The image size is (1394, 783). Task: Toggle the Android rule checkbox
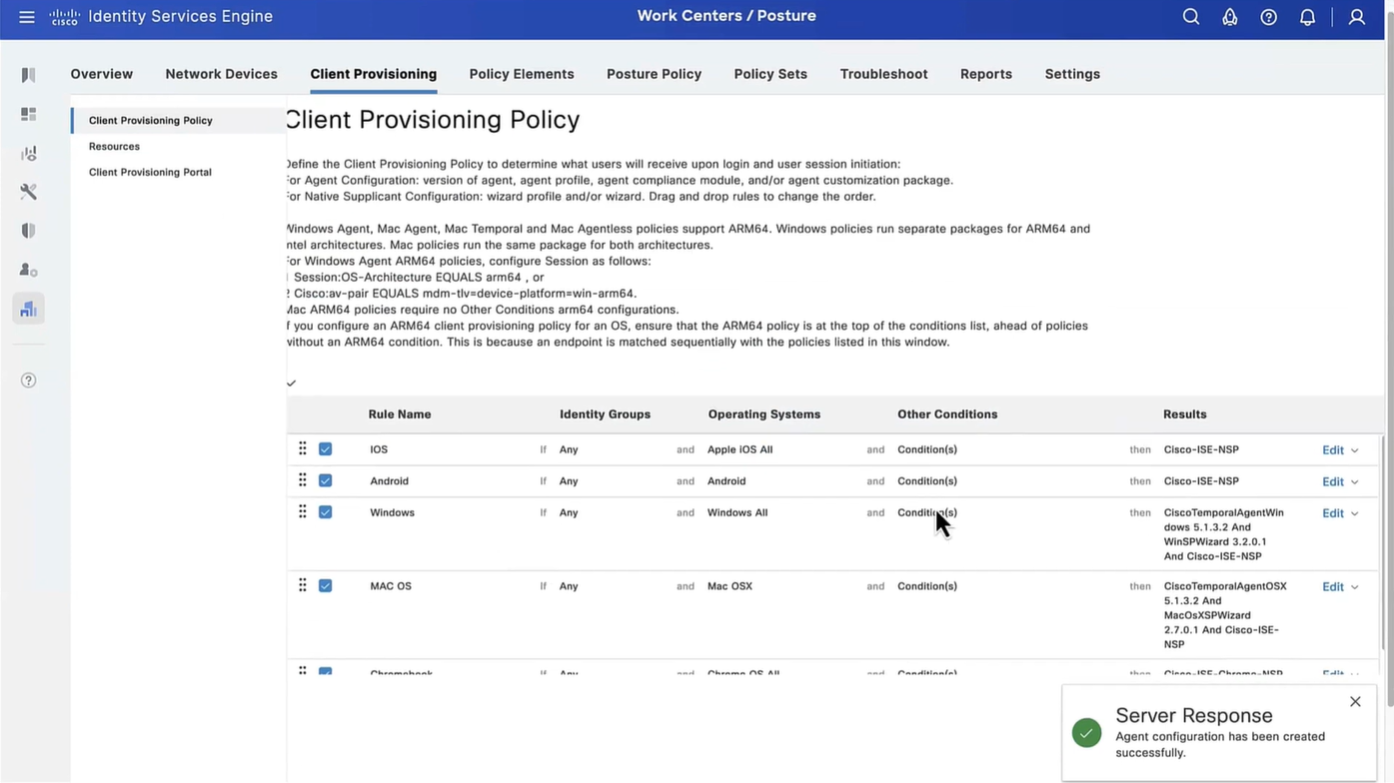click(x=325, y=481)
